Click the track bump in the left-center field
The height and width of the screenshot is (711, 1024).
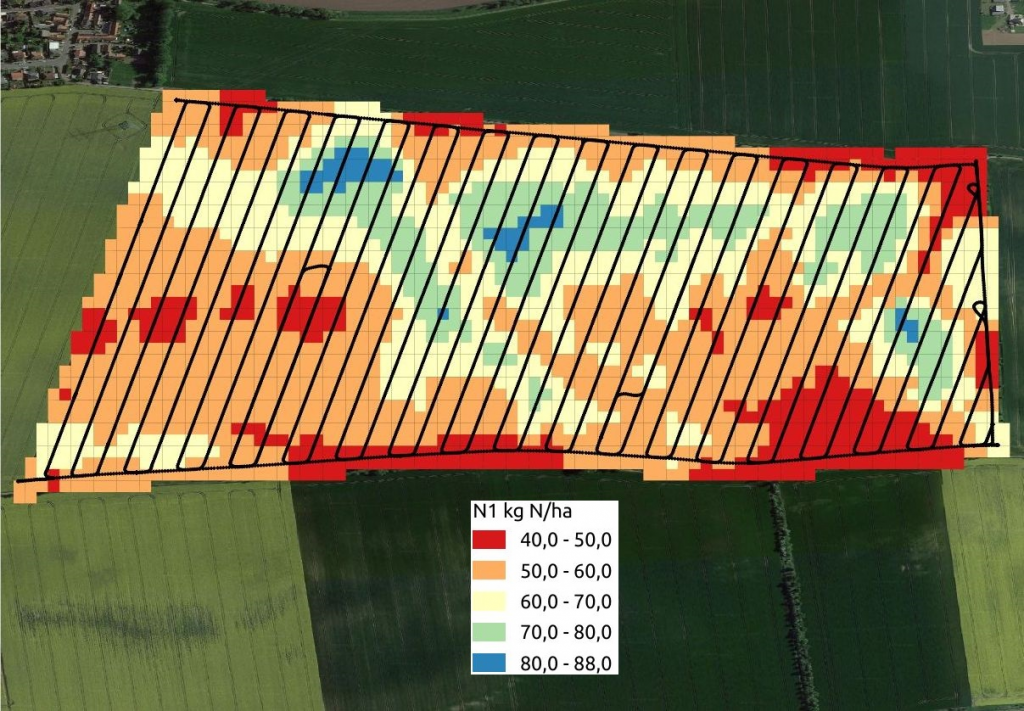(x=315, y=270)
